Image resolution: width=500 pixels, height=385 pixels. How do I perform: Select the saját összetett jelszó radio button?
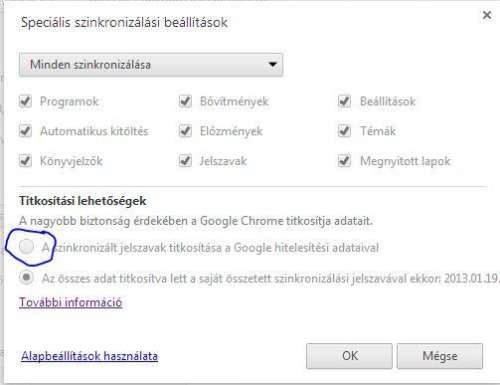pyautogui.click(x=26, y=277)
